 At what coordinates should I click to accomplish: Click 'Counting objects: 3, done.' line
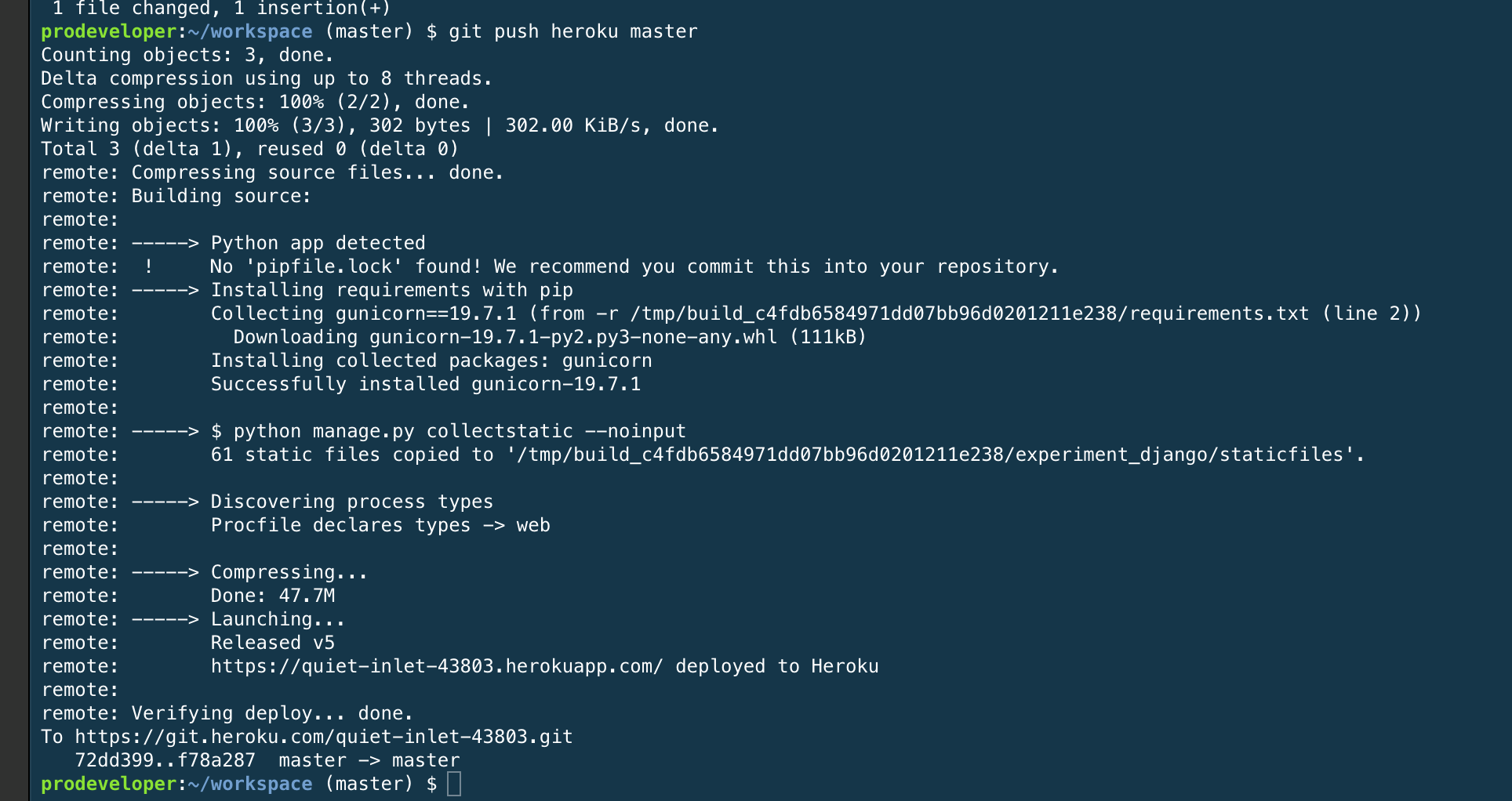click(187, 55)
